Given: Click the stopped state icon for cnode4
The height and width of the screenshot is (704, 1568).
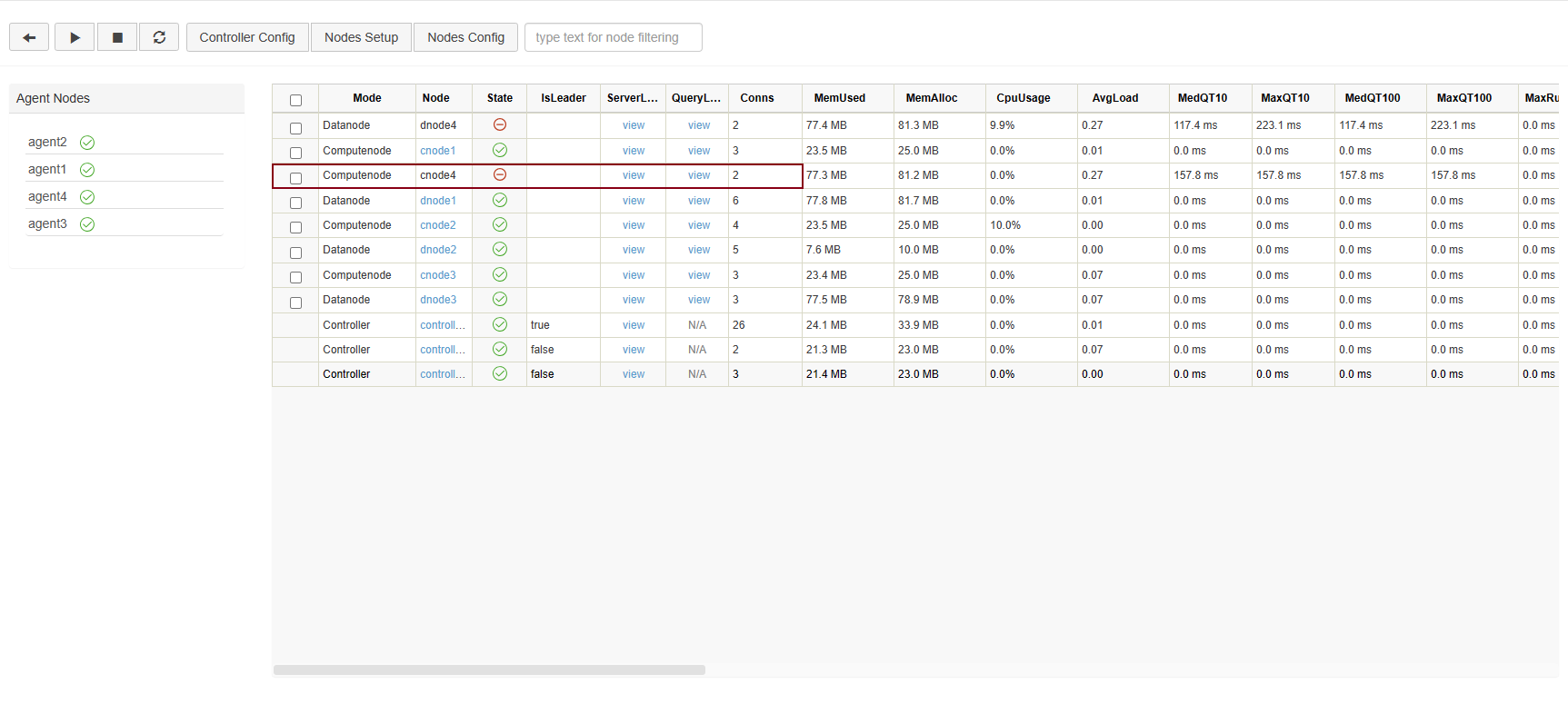Looking at the screenshot, I should point(499,175).
